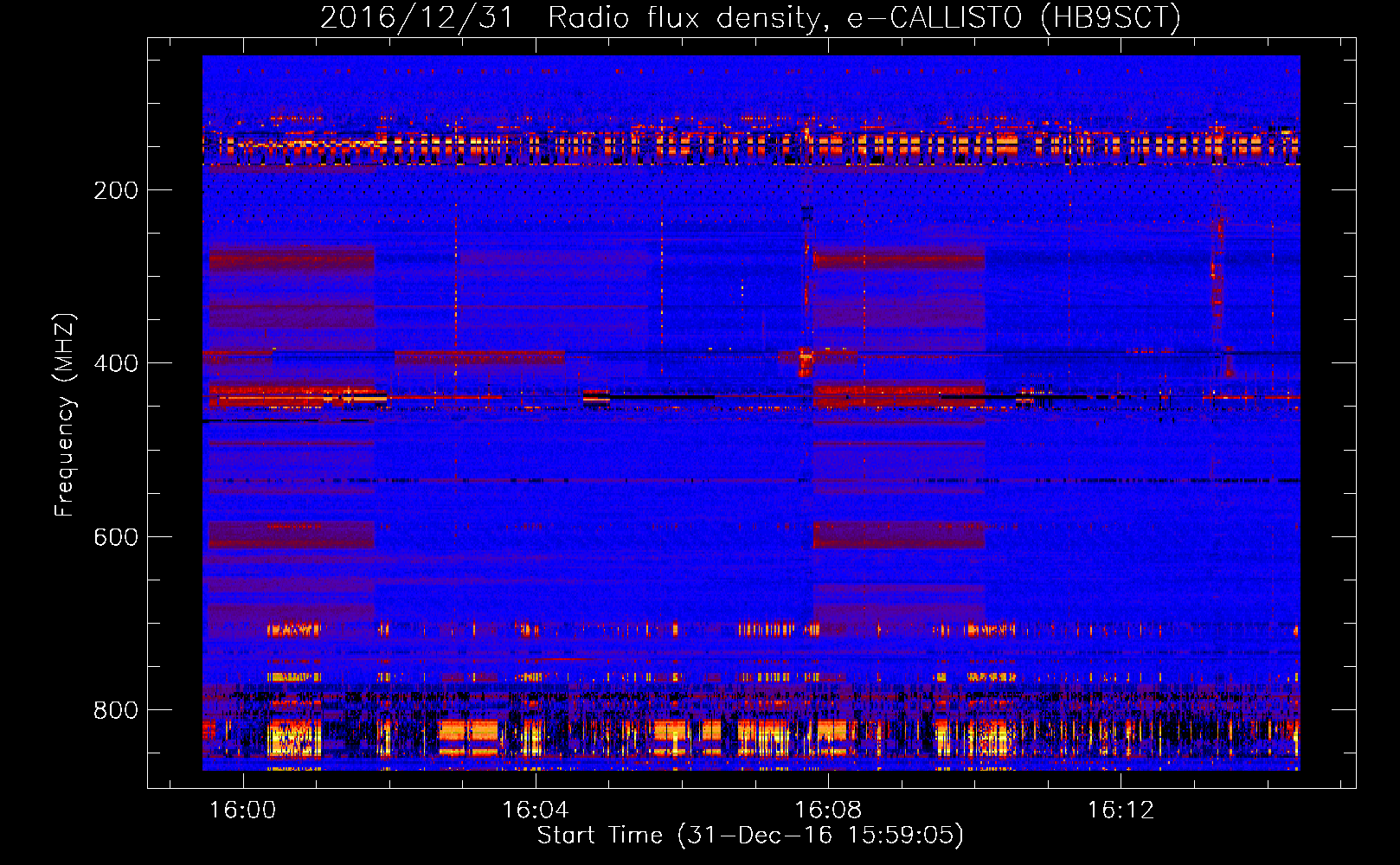The image size is (1400, 865).
Task: Click the "Start Time (31-Dec-16 15:59:05)" label
Action: coord(750,836)
